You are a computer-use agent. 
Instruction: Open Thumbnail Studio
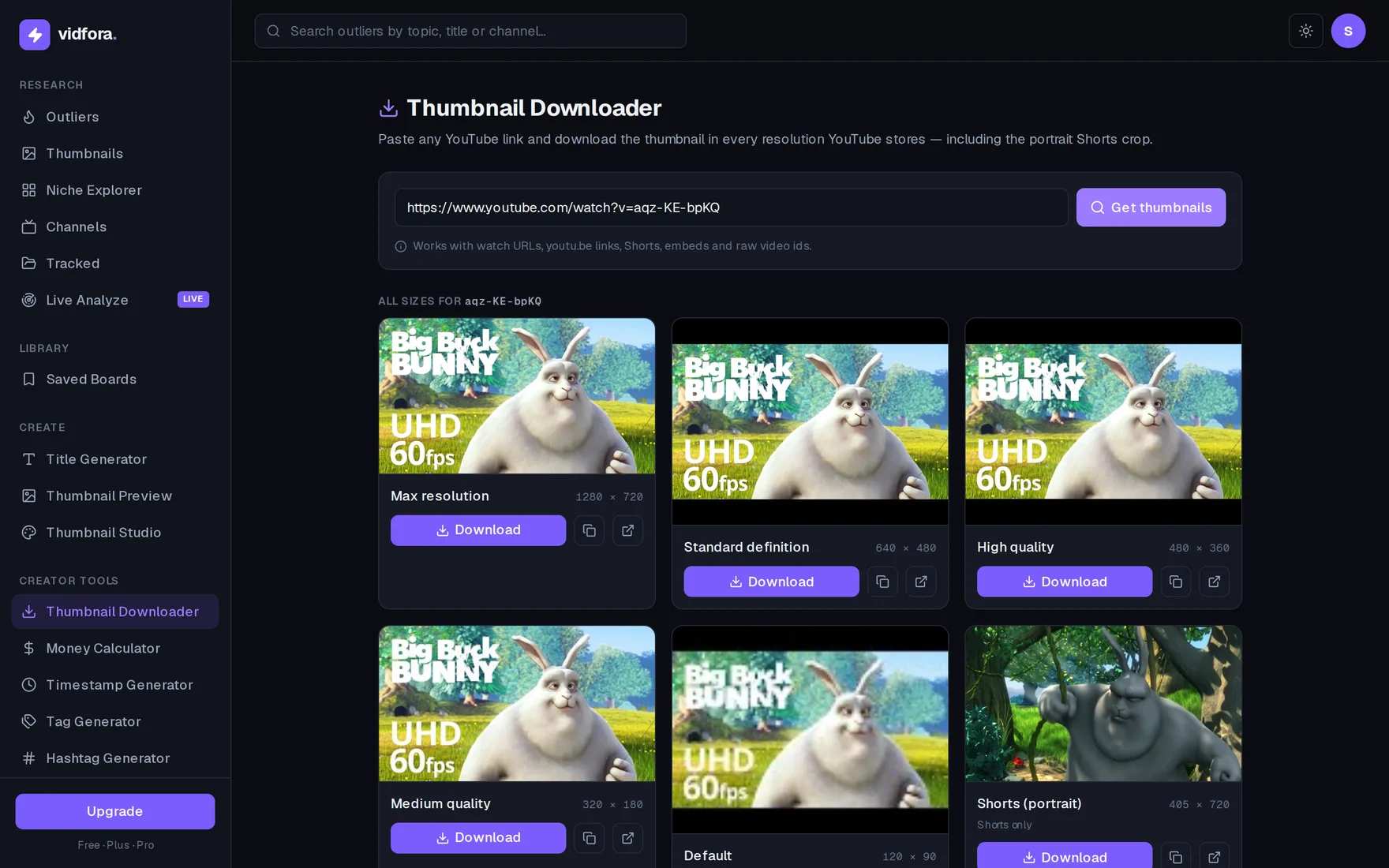pos(115,533)
